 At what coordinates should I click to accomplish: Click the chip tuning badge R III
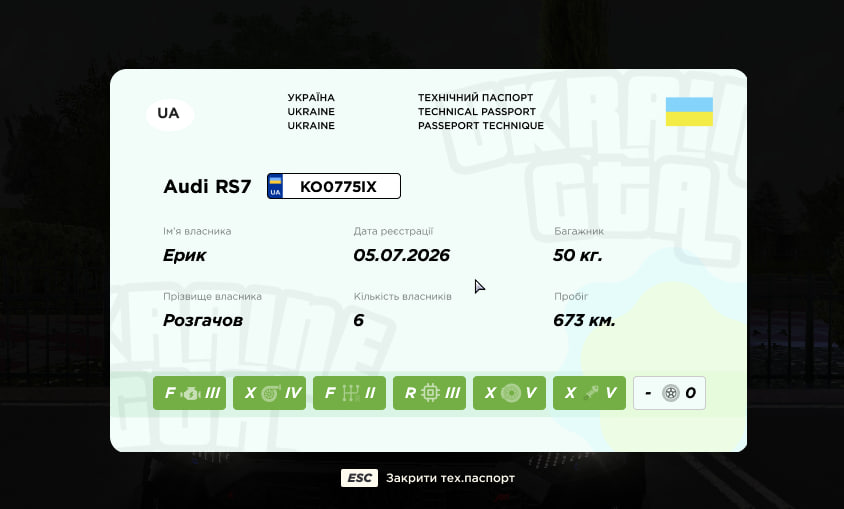coord(430,393)
